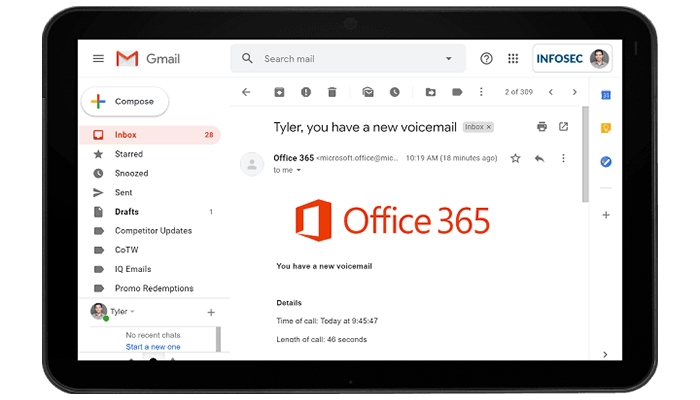
Task: Go to the older email arrow
Action: pyautogui.click(x=575, y=92)
